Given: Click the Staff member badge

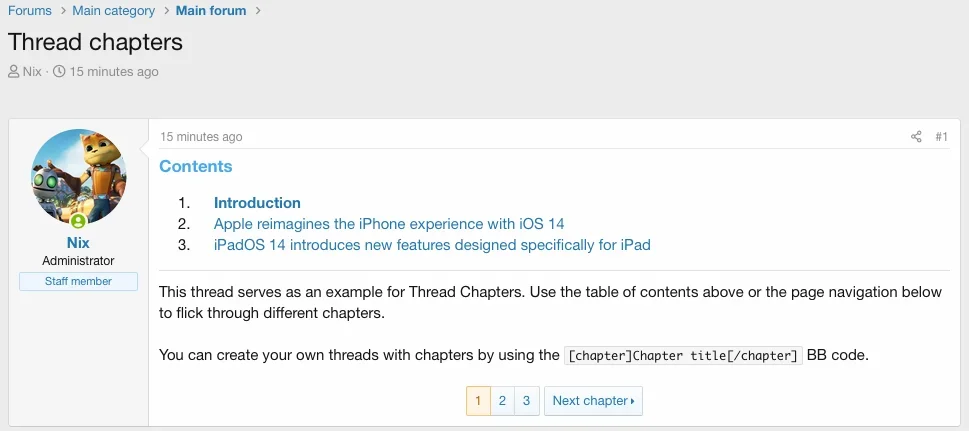Looking at the screenshot, I should pyautogui.click(x=78, y=282).
